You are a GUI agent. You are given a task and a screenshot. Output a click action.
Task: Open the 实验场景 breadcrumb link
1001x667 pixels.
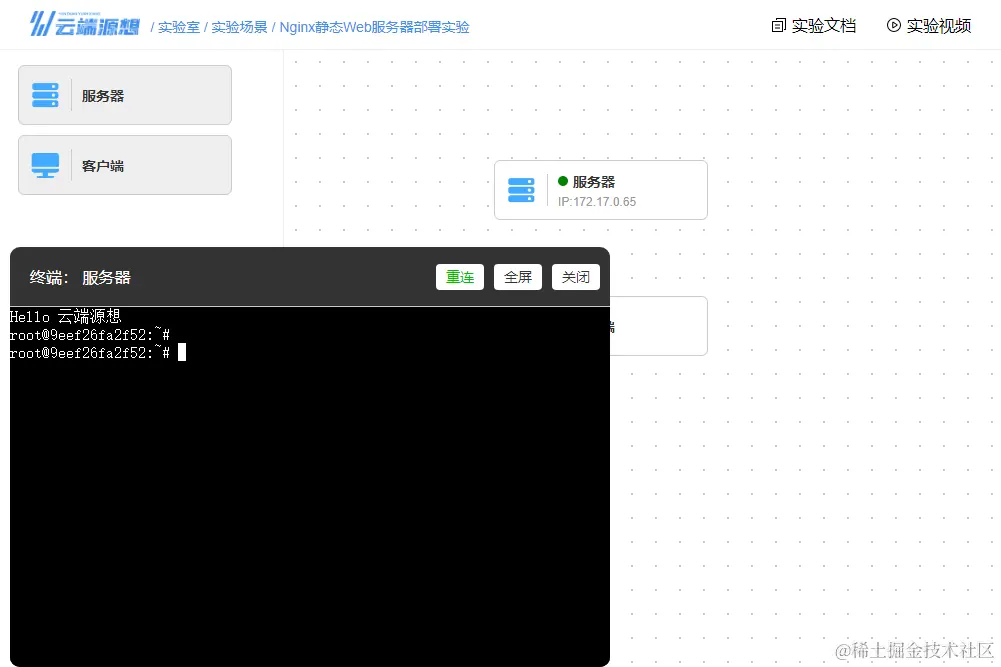pyautogui.click(x=239, y=27)
